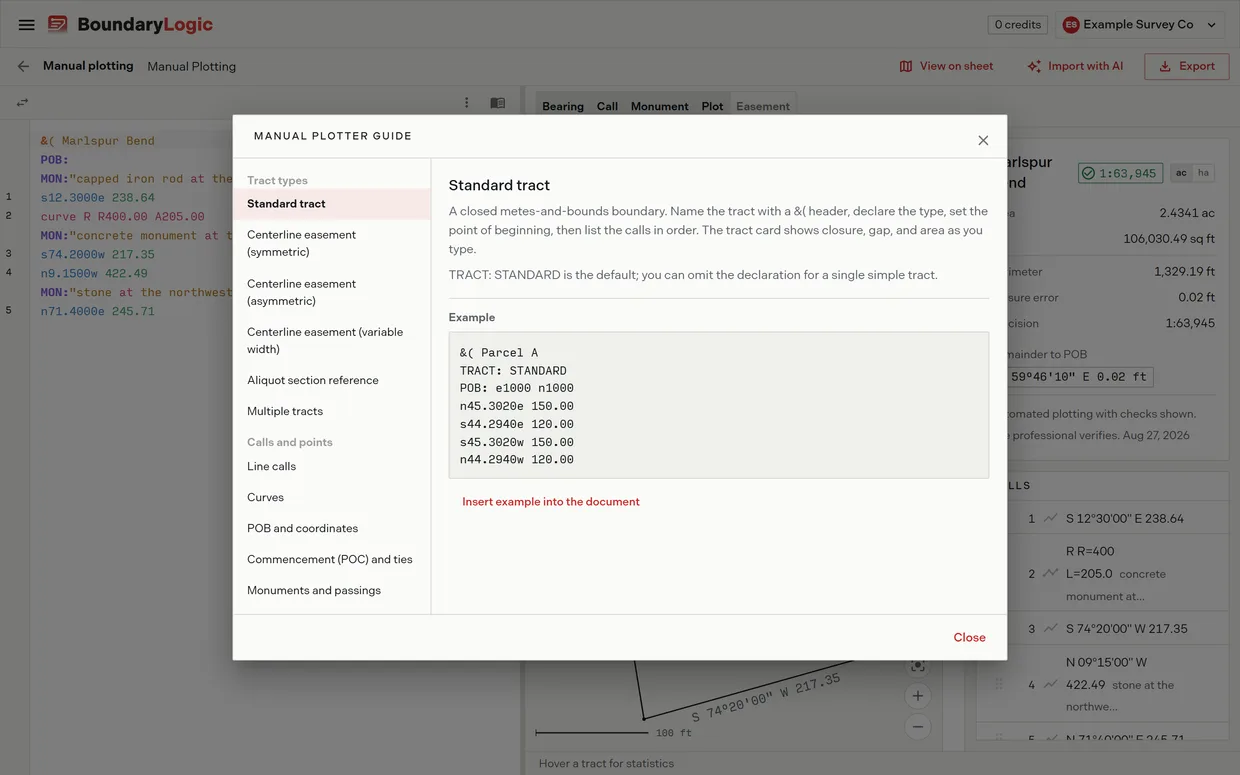
Task: Open the editor three-dot options menu
Action: [466, 103]
